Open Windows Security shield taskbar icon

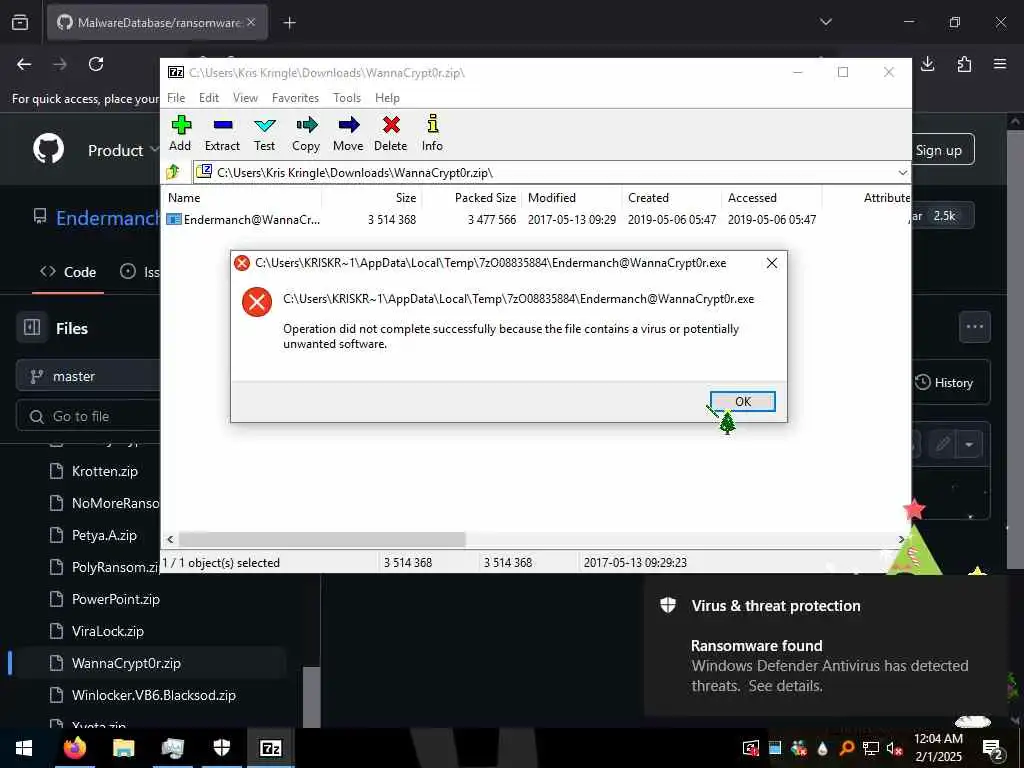pos(221,748)
